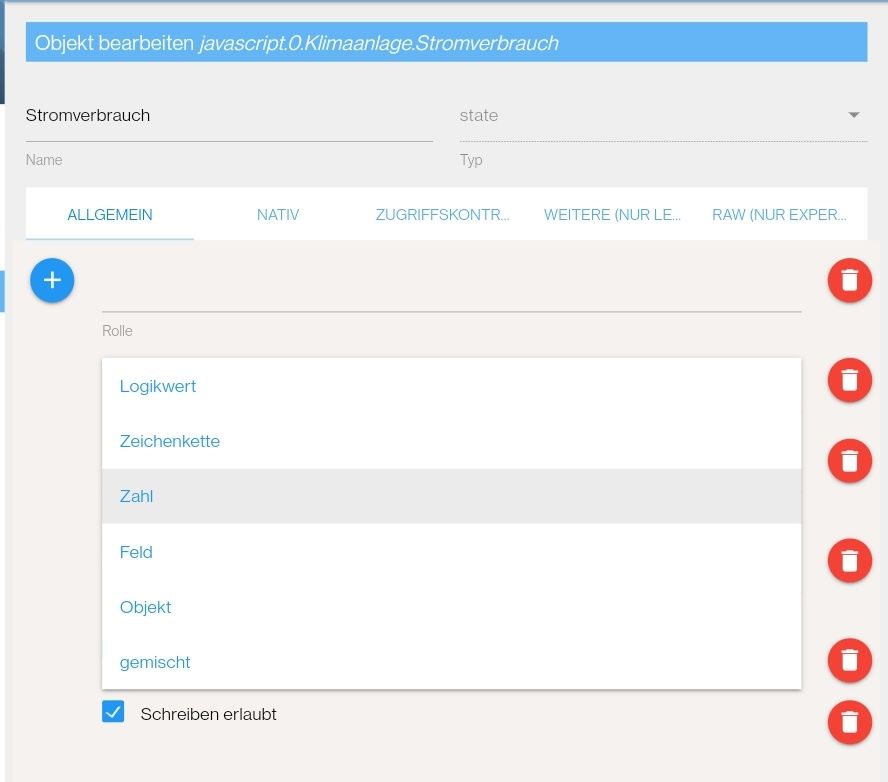Click the Rolle input field
Screen dimensions: 888x782
451,290
